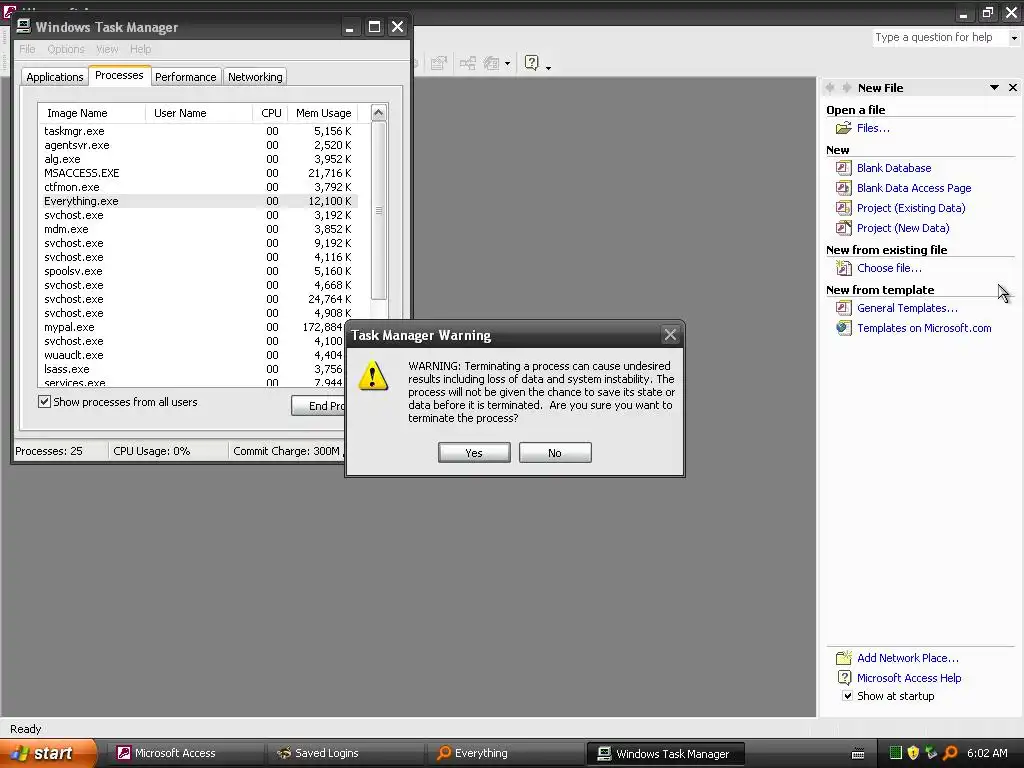Screen dimensions: 1024x768
Task: Select mdm.exe process row
Action: click(198, 229)
